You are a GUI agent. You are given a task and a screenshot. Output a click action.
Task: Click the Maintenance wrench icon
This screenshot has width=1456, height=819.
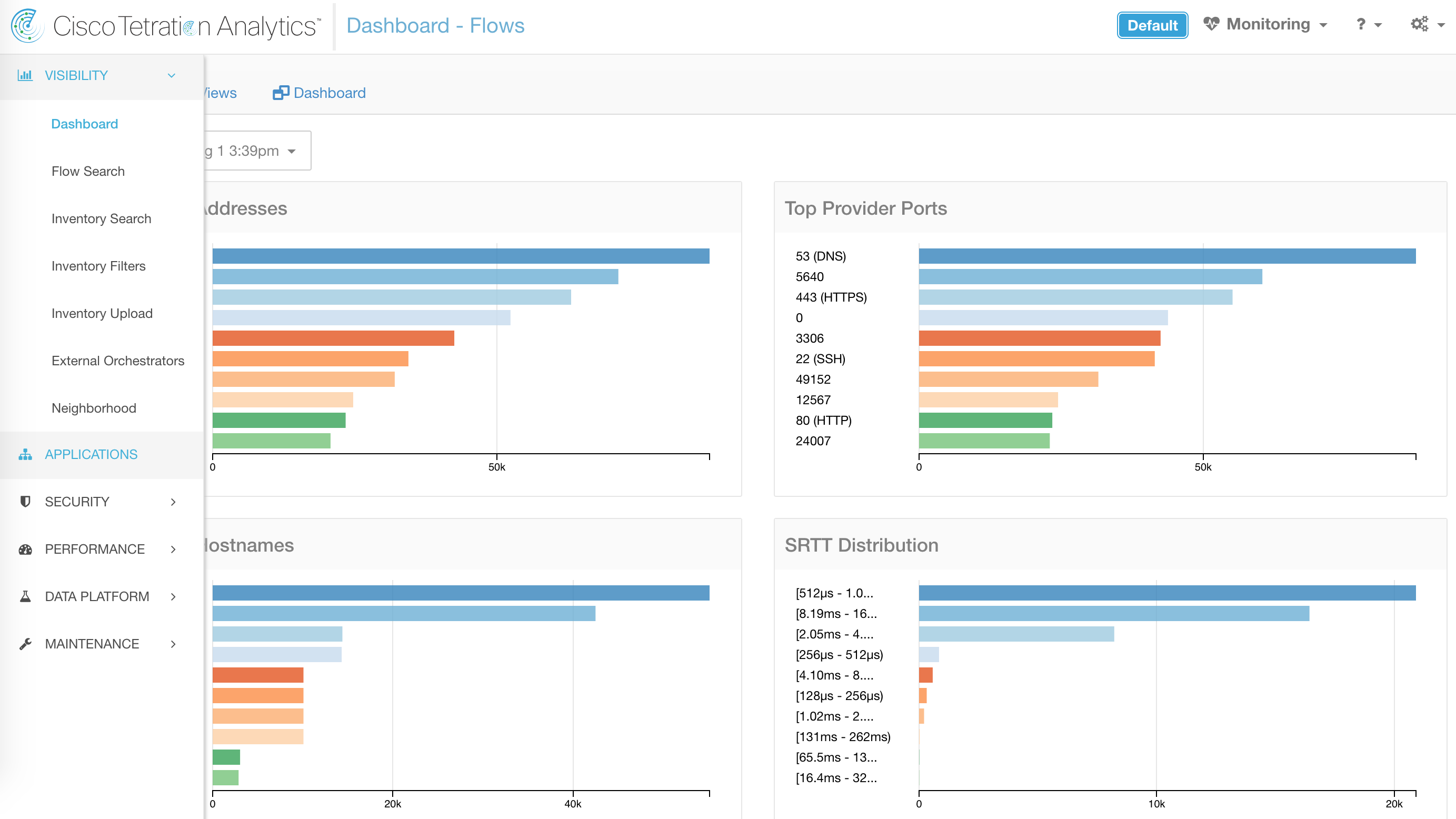click(25, 644)
